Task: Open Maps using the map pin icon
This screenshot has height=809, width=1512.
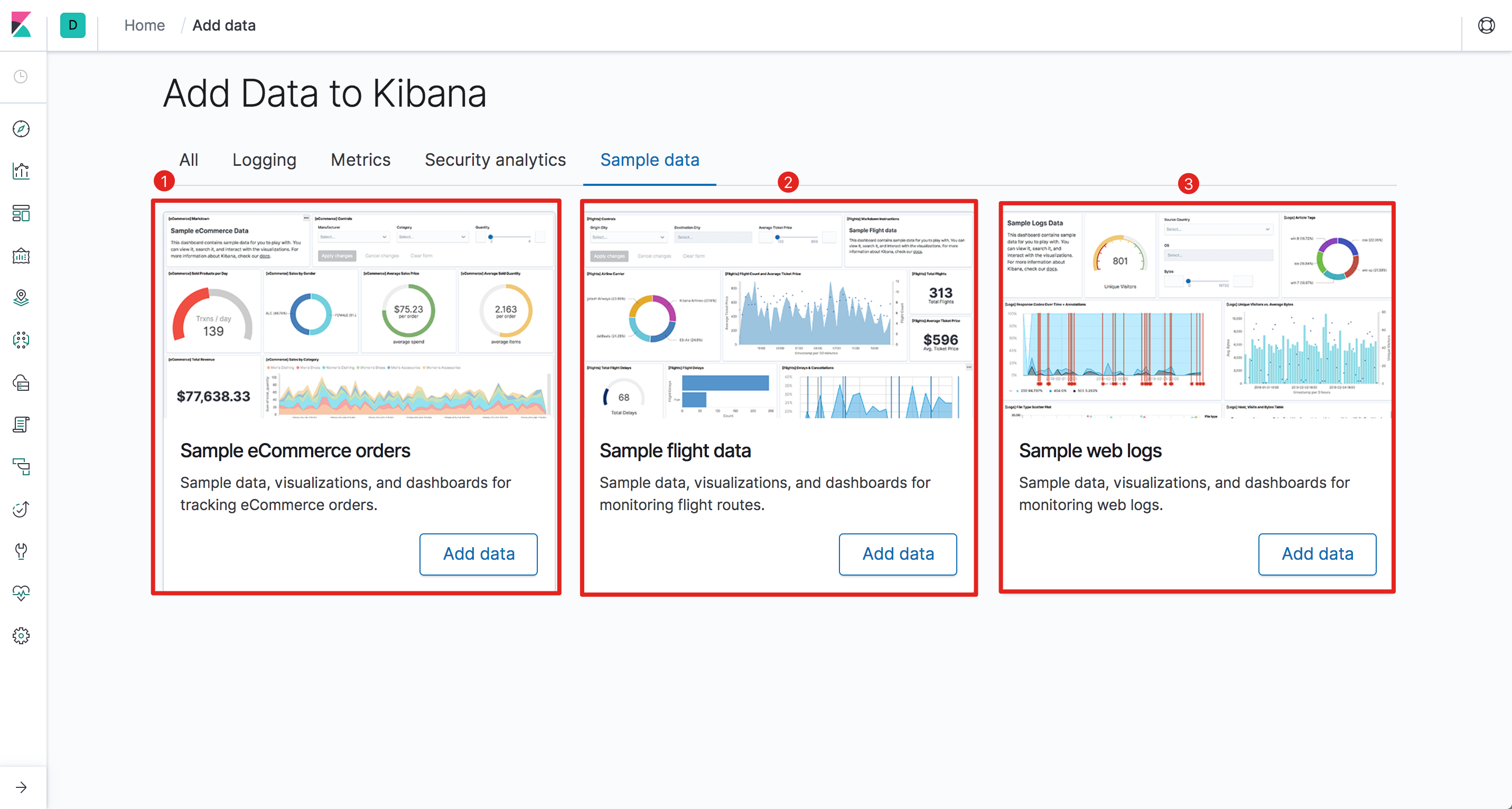Action: click(x=21, y=297)
